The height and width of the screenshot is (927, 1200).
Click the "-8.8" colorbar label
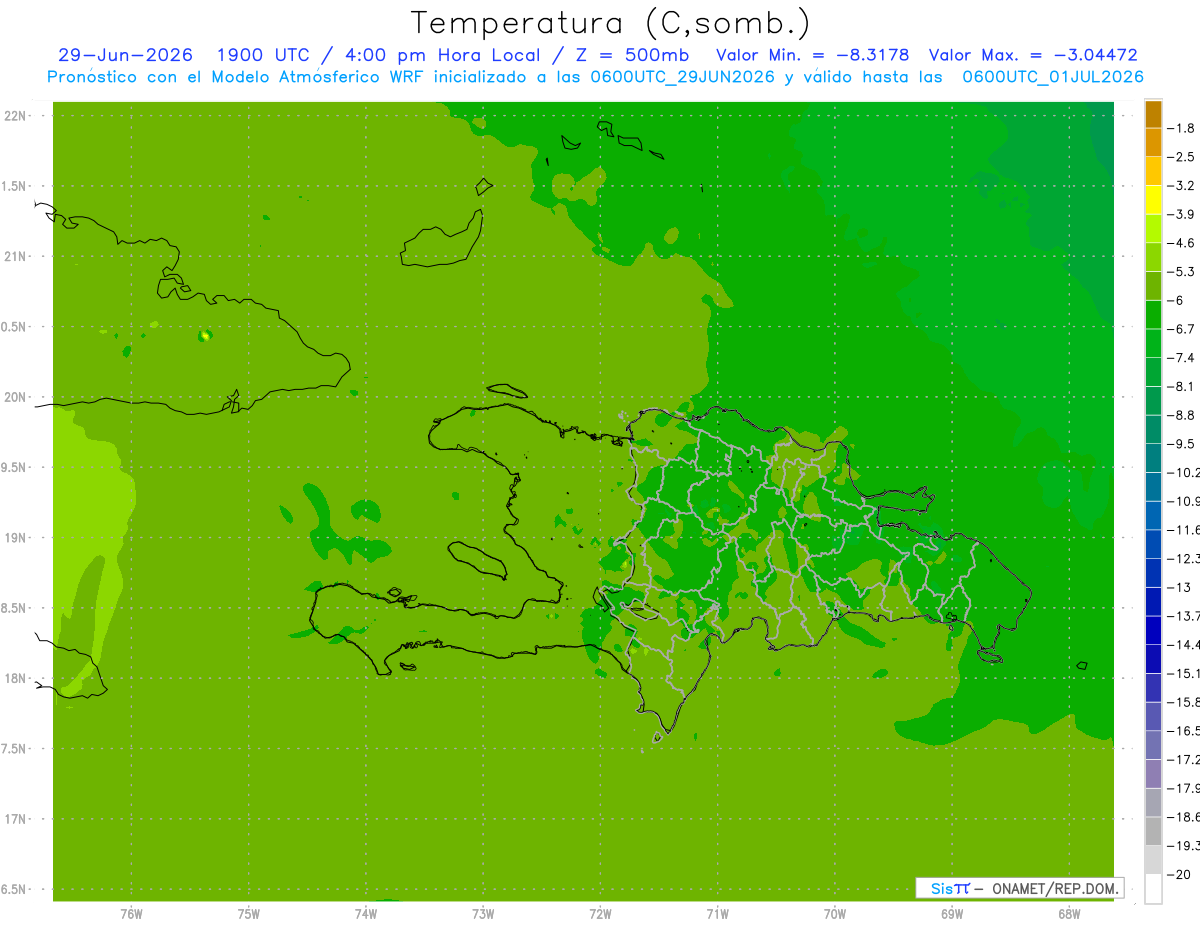click(1181, 415)
